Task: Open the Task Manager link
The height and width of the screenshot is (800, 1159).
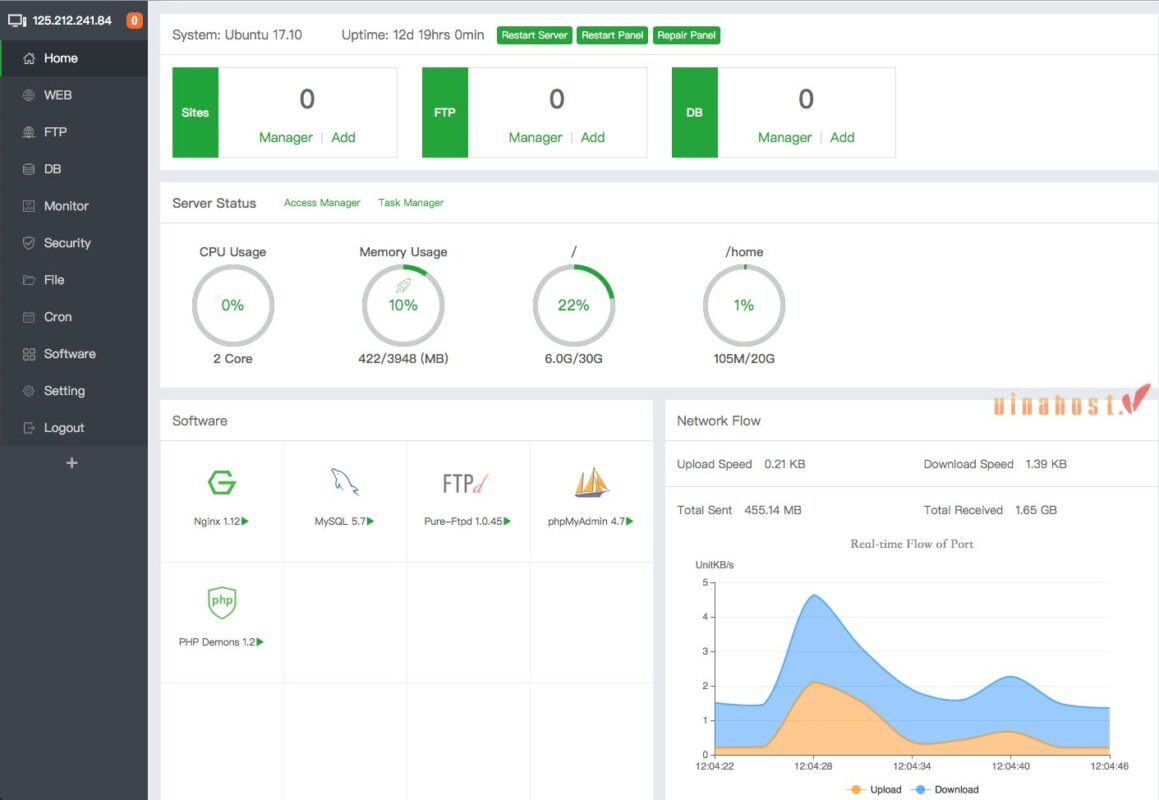Action: coord(410,203)
